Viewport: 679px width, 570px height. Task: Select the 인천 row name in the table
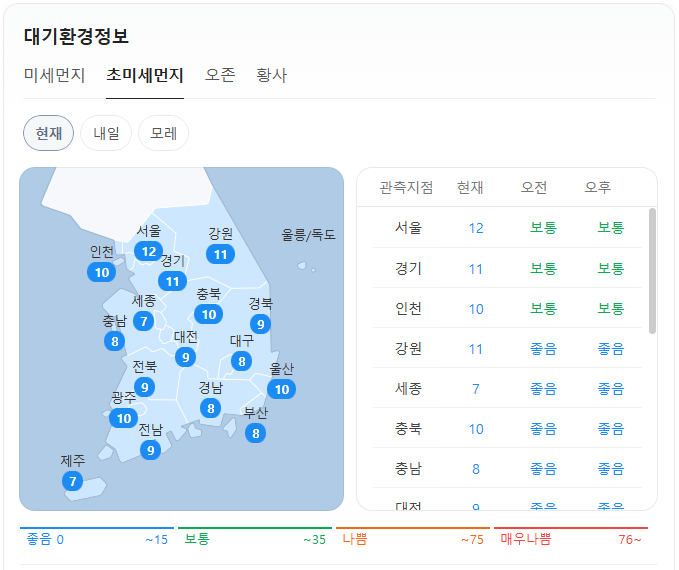click(x=408, y=309)
